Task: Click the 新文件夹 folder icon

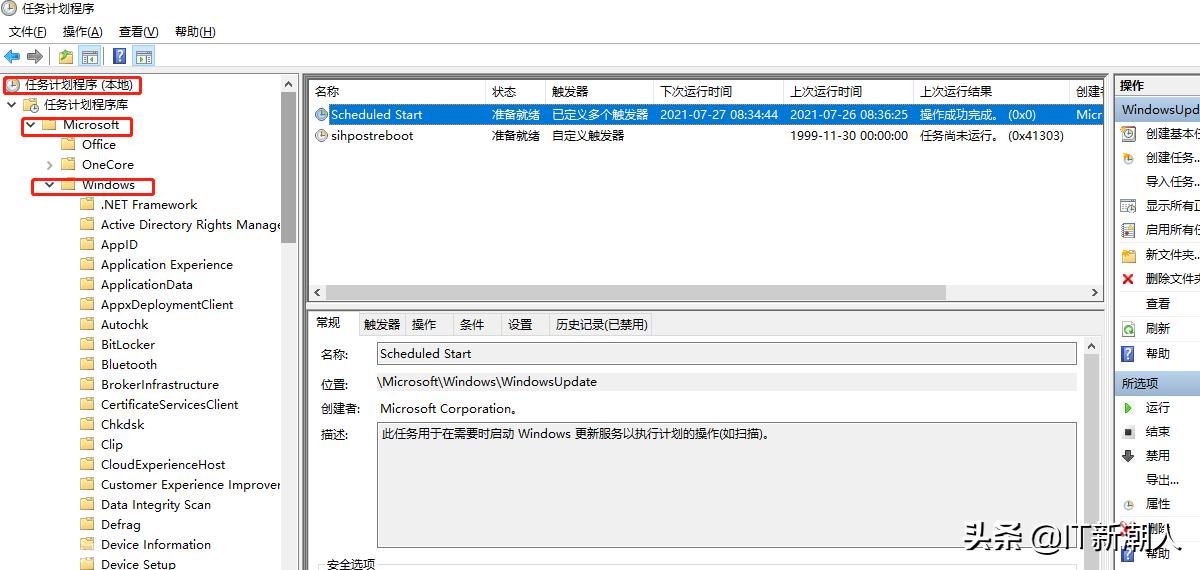Action: click(1128, 255)
